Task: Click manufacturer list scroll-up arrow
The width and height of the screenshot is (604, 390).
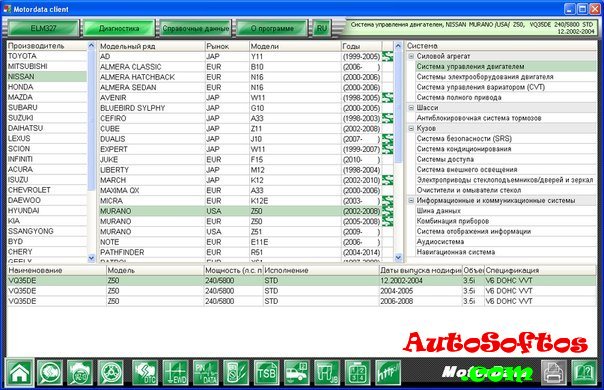Action: pos(91,45)
